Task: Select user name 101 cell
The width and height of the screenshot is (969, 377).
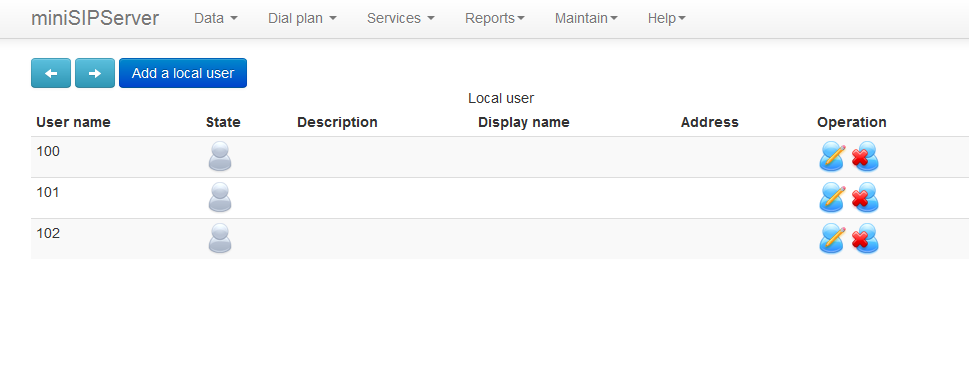Action: [x=48, y=192]
